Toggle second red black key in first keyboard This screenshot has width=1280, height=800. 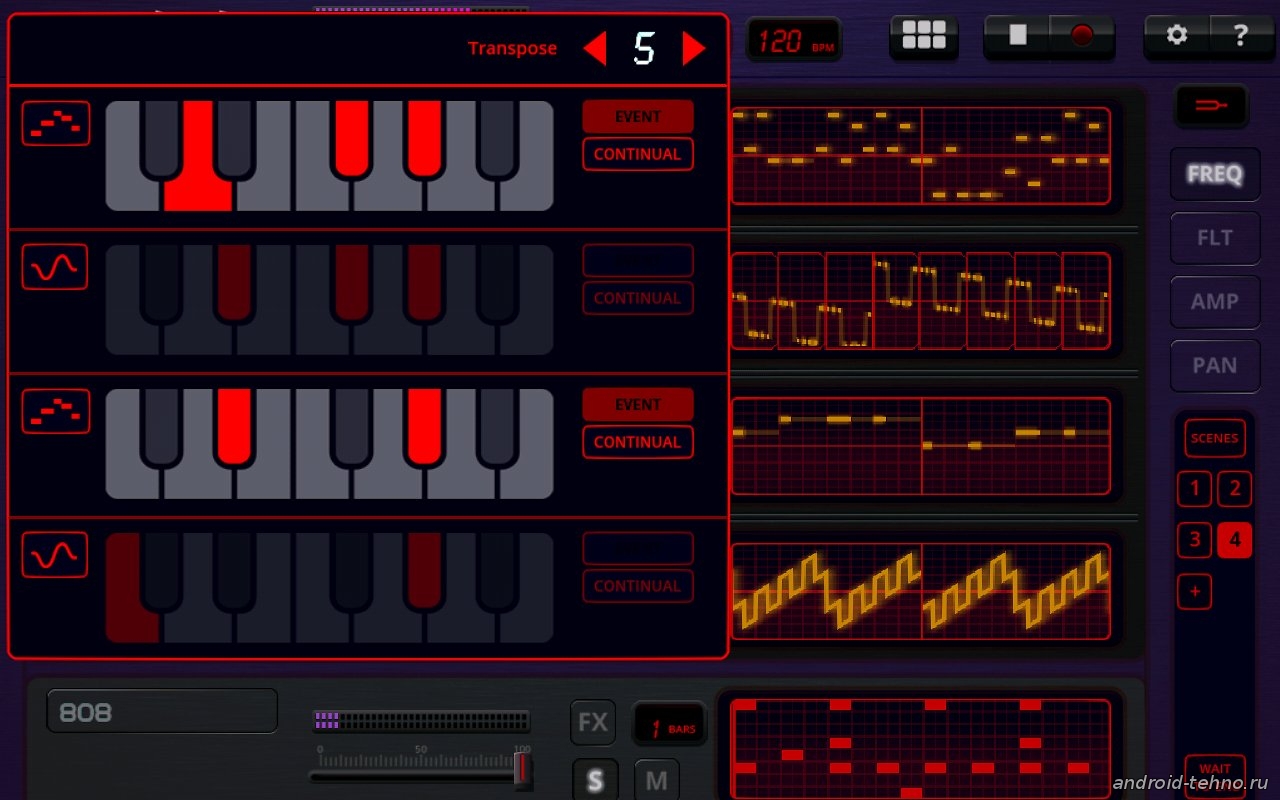click(424, 139)
